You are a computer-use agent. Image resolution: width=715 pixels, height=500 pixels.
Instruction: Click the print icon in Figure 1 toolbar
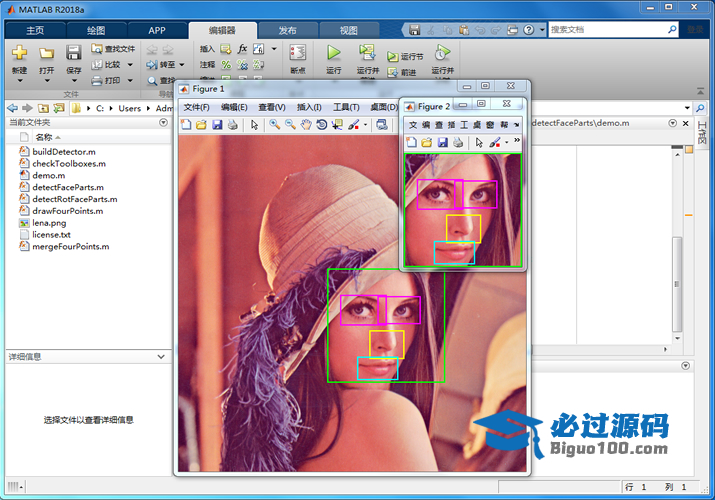[232, 125]
